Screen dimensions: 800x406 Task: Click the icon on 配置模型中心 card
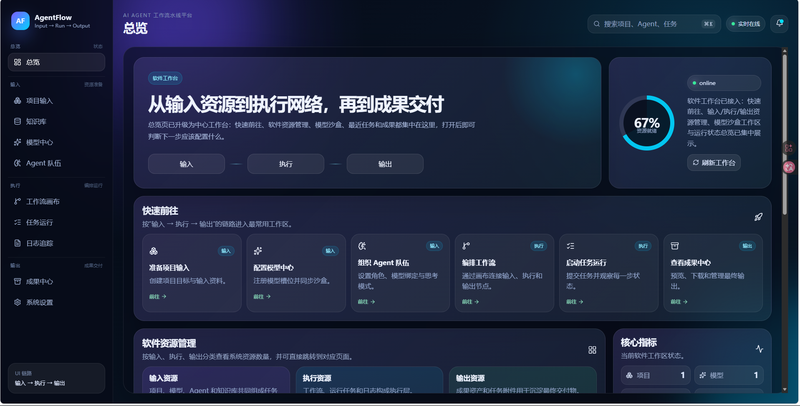point(258,251)
